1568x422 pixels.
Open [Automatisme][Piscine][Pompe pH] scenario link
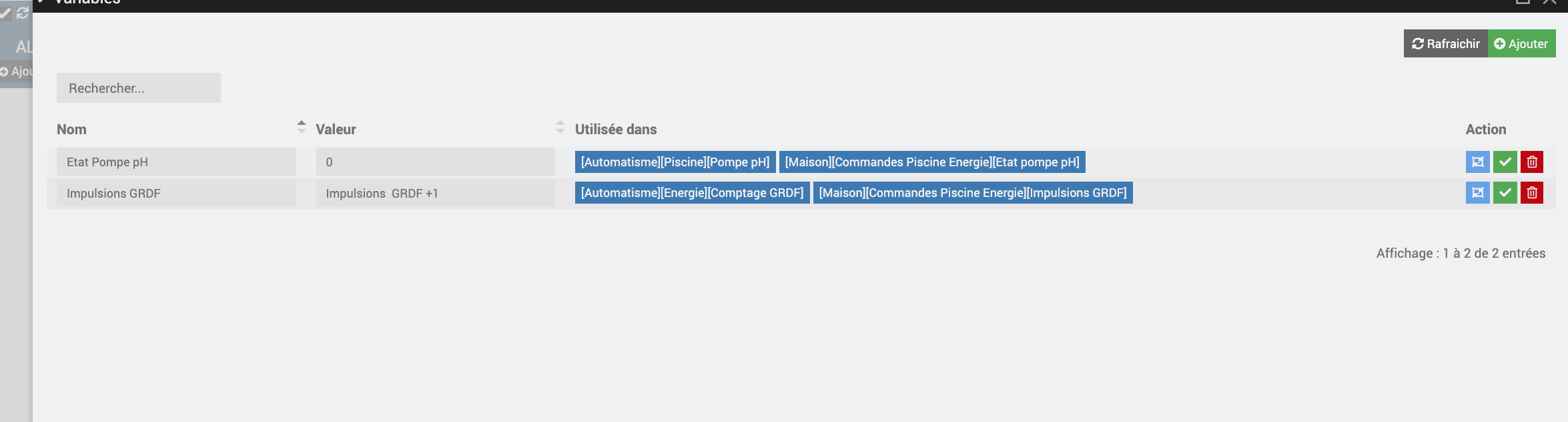675,162
